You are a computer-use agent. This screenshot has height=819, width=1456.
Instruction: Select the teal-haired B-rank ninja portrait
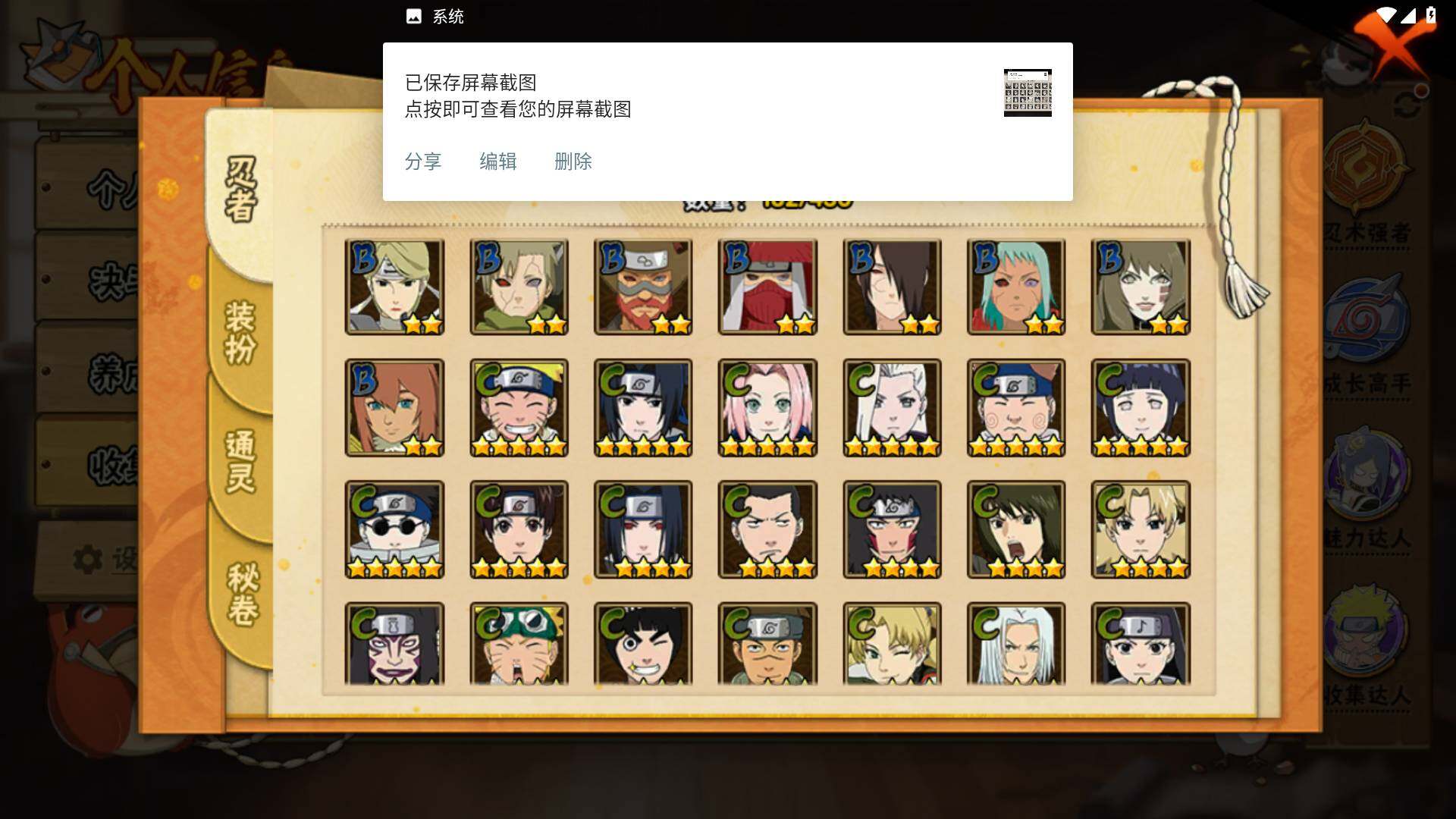tap(1016, 287)
